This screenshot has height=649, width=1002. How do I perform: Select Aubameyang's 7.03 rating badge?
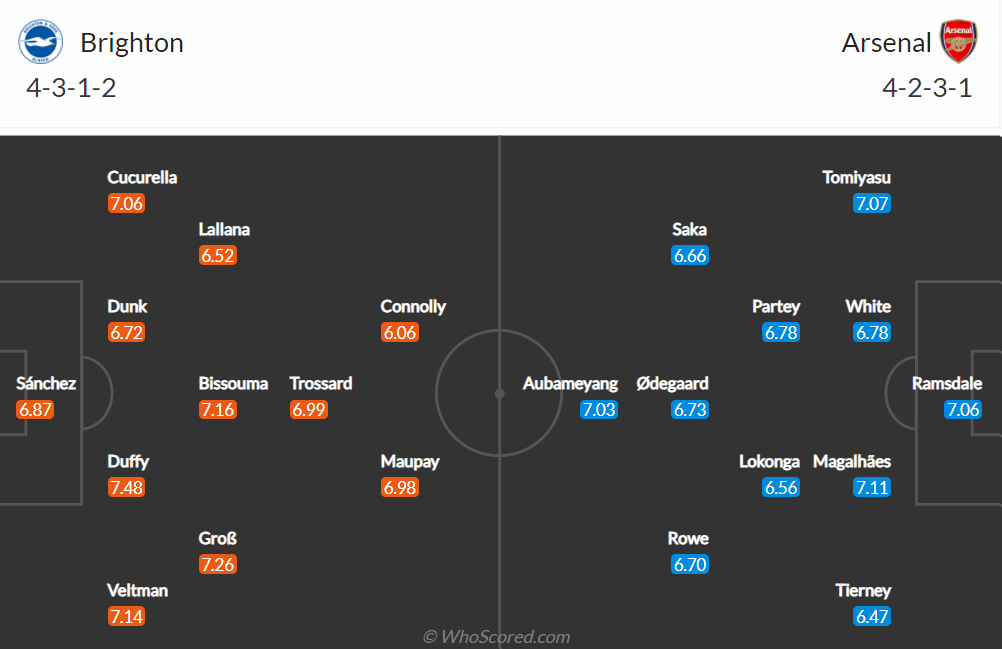(599, 409)
